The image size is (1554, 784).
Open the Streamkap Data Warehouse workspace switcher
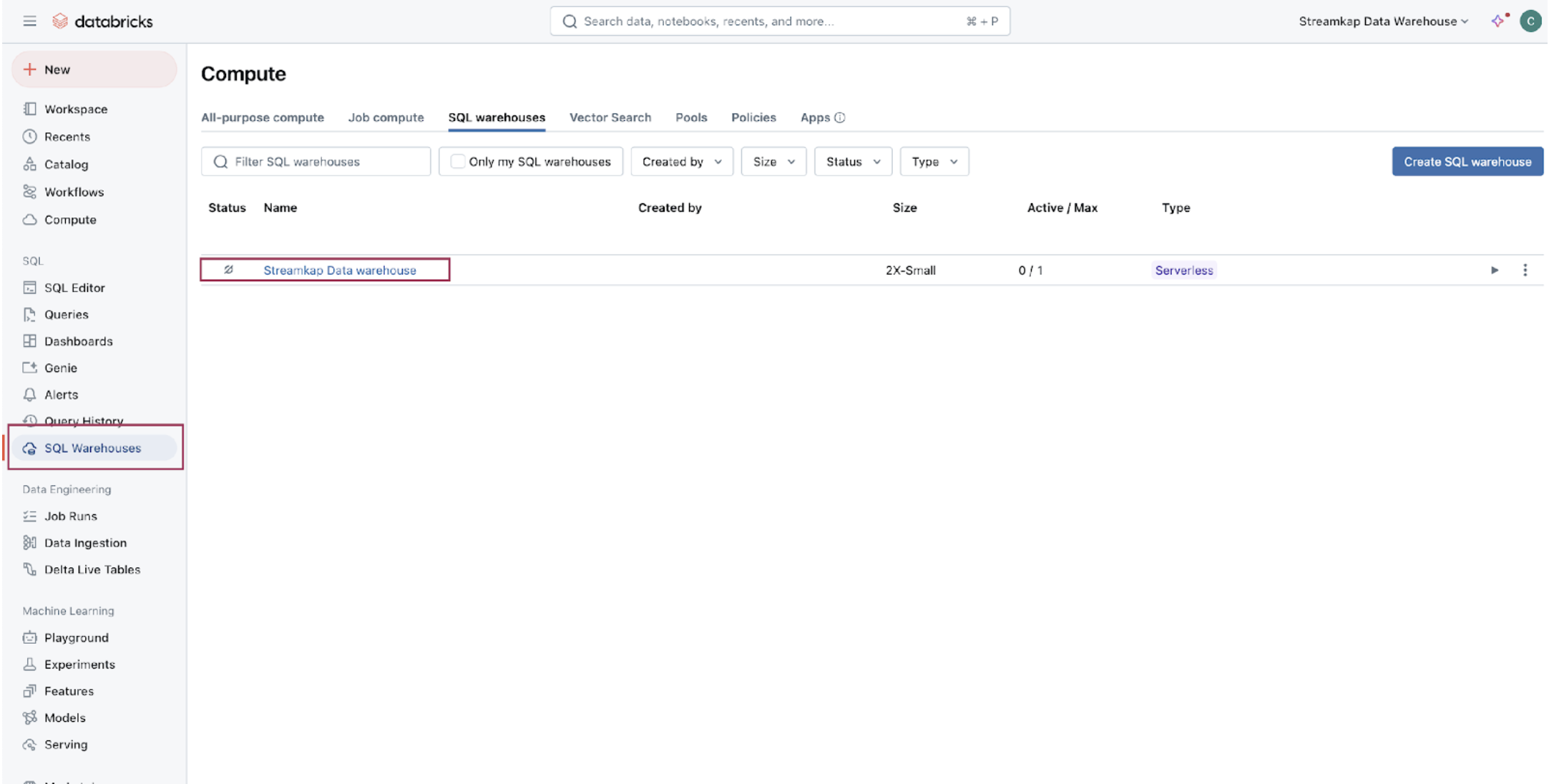(x=1384, y=21)
